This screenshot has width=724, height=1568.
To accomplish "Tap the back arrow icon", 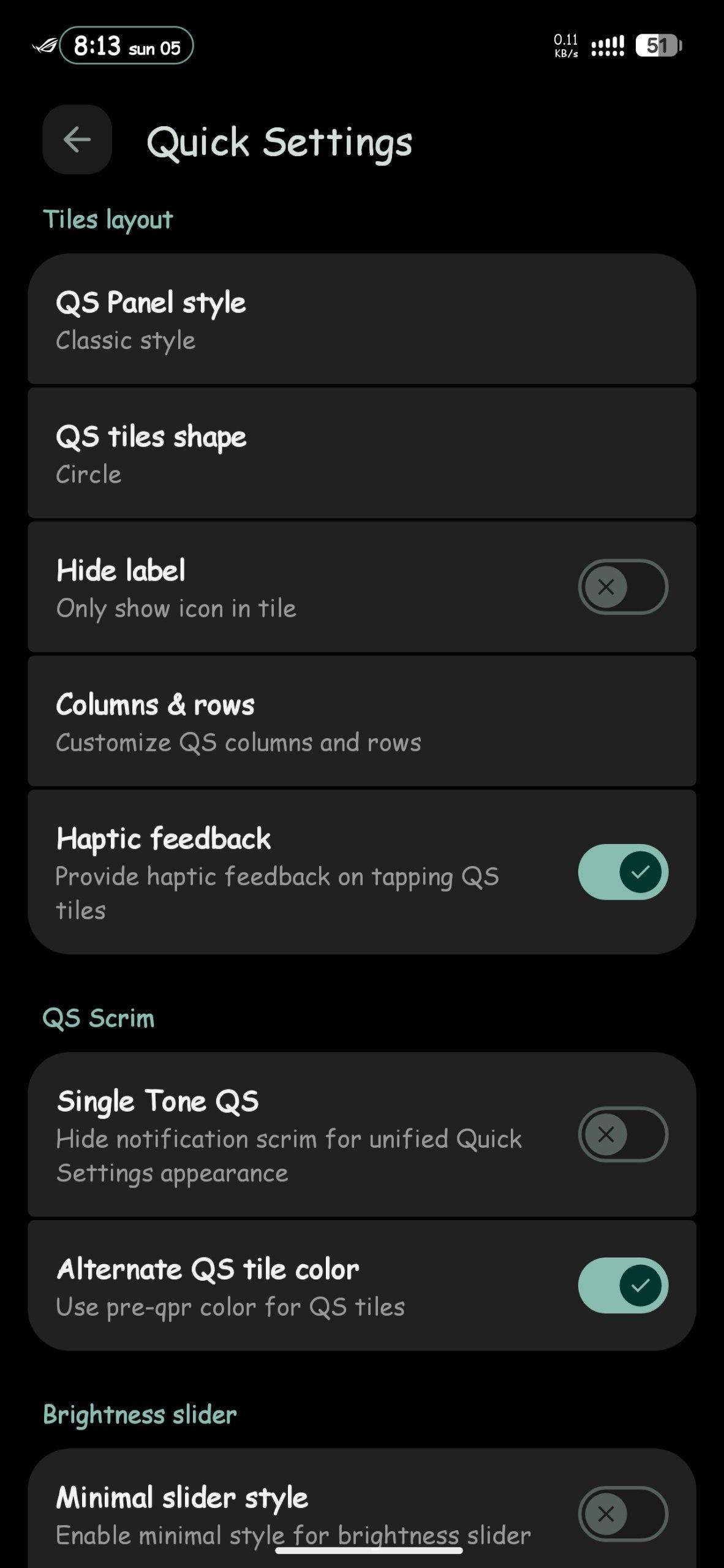I will (x=77, y=140).
